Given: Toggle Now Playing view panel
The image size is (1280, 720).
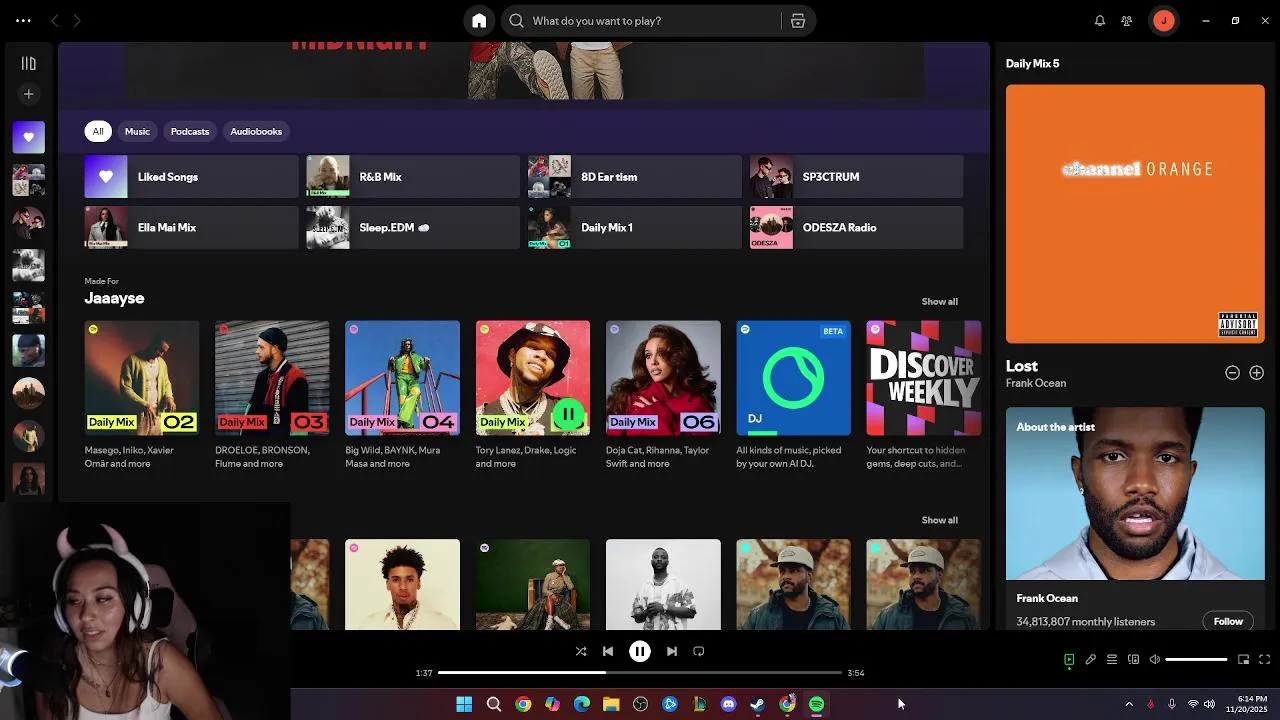Looking at the screenshot, I should click(x=1069, y=660).
